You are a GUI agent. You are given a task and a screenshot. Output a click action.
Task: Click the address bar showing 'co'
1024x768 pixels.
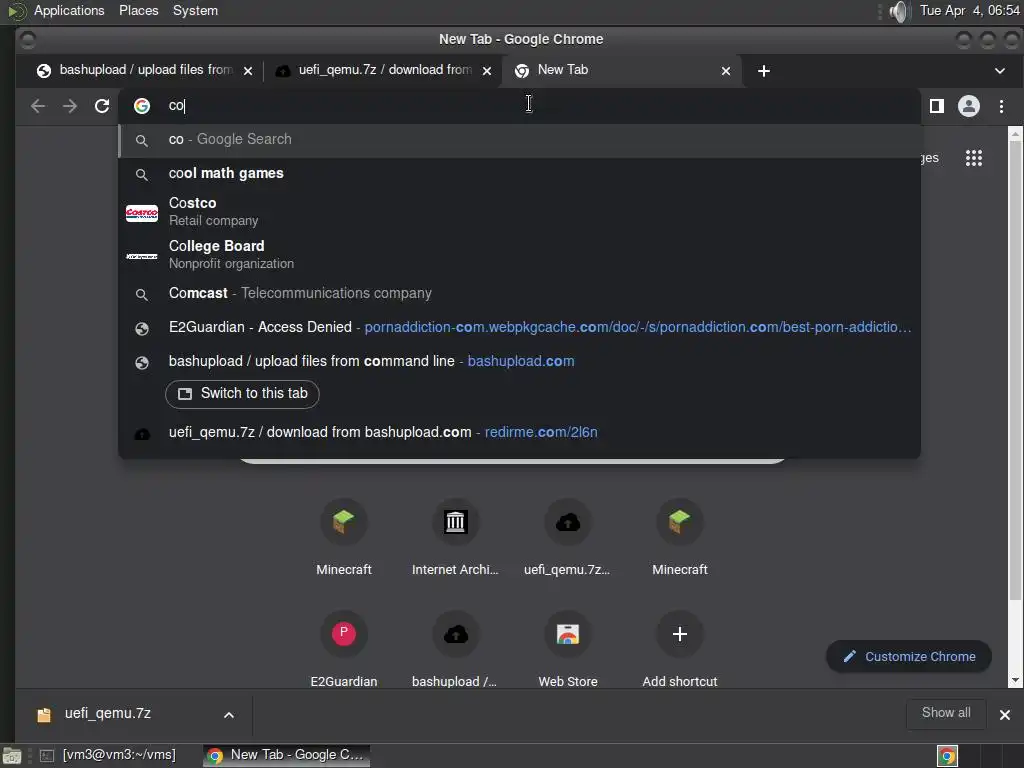pyautogui.click(x=519, y=106)
